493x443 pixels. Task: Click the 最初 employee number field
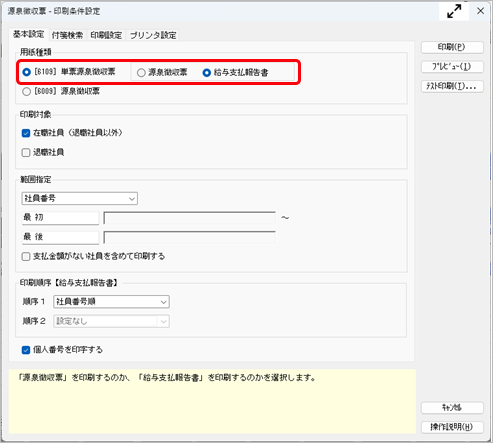point(60,218)
